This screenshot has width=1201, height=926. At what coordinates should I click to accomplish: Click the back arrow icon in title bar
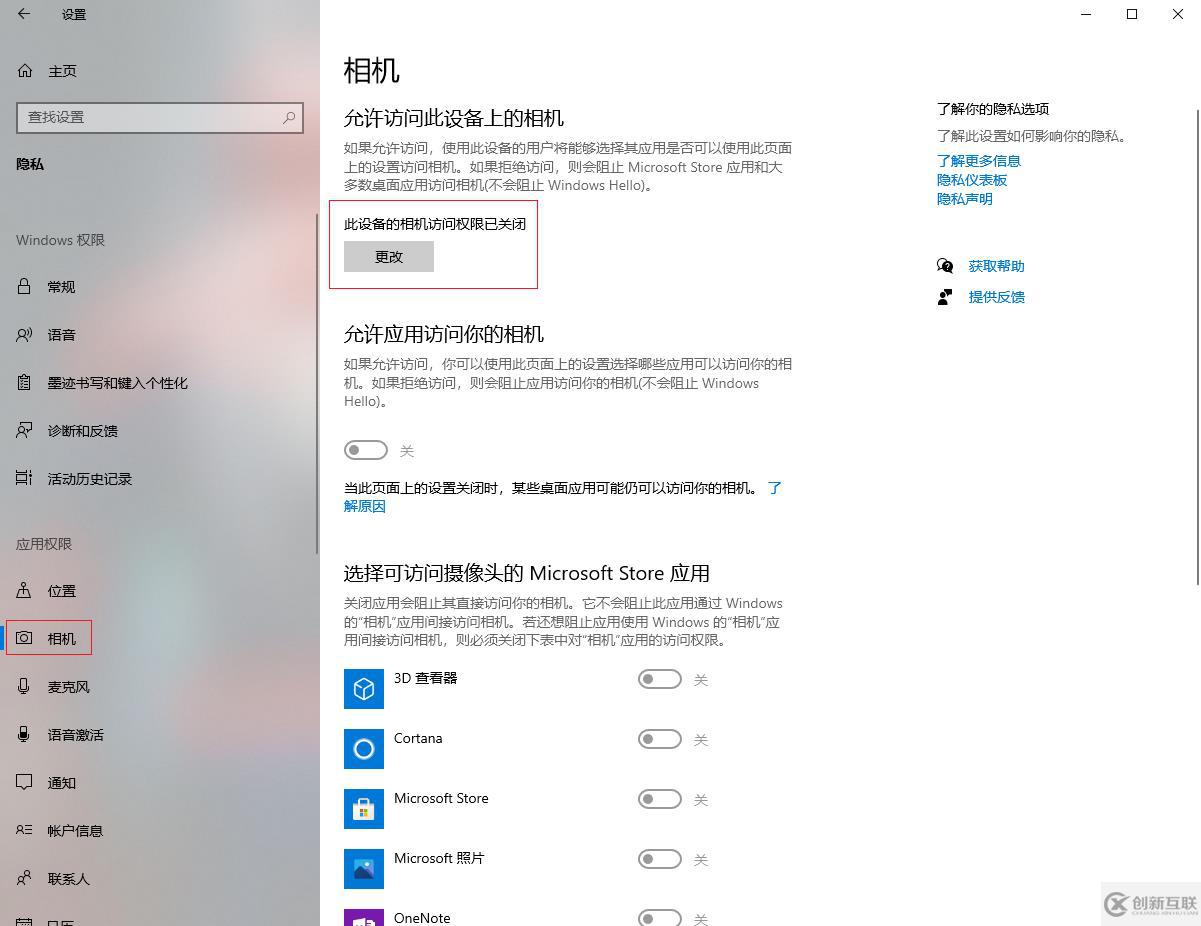(24, 14)
